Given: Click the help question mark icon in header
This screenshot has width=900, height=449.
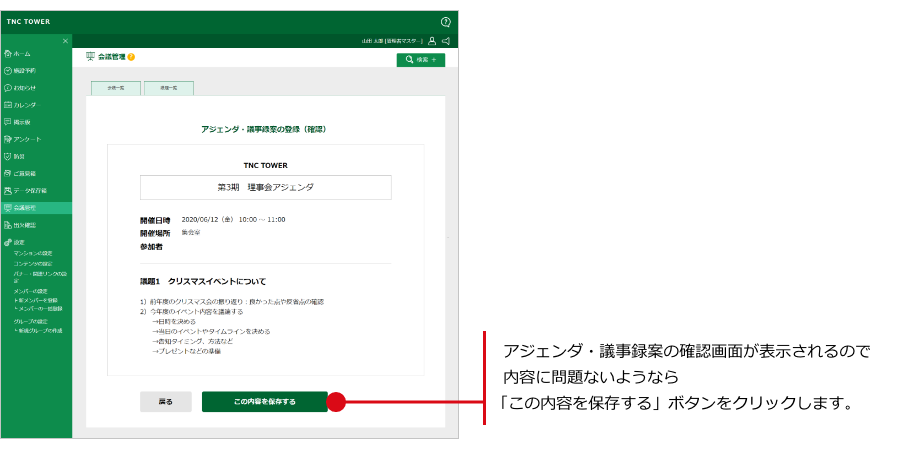Looking at the screenshot, I should [x=445, y=21].
